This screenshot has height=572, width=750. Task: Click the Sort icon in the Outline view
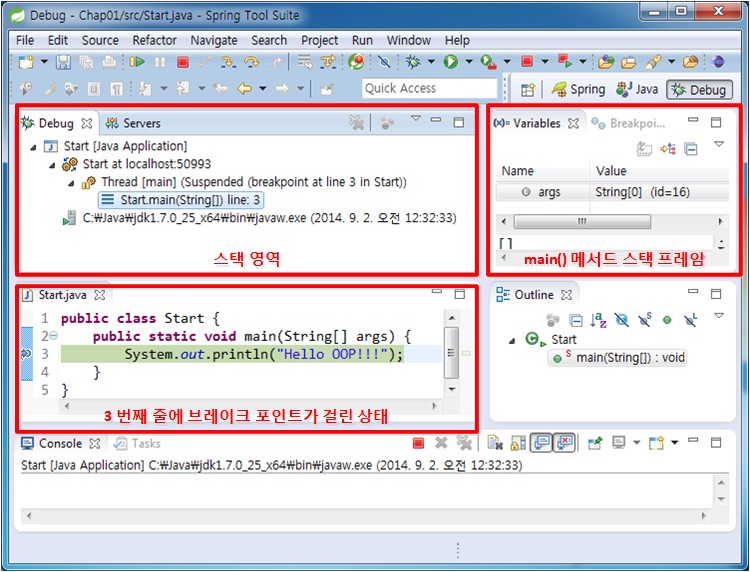tap(598, 320)
